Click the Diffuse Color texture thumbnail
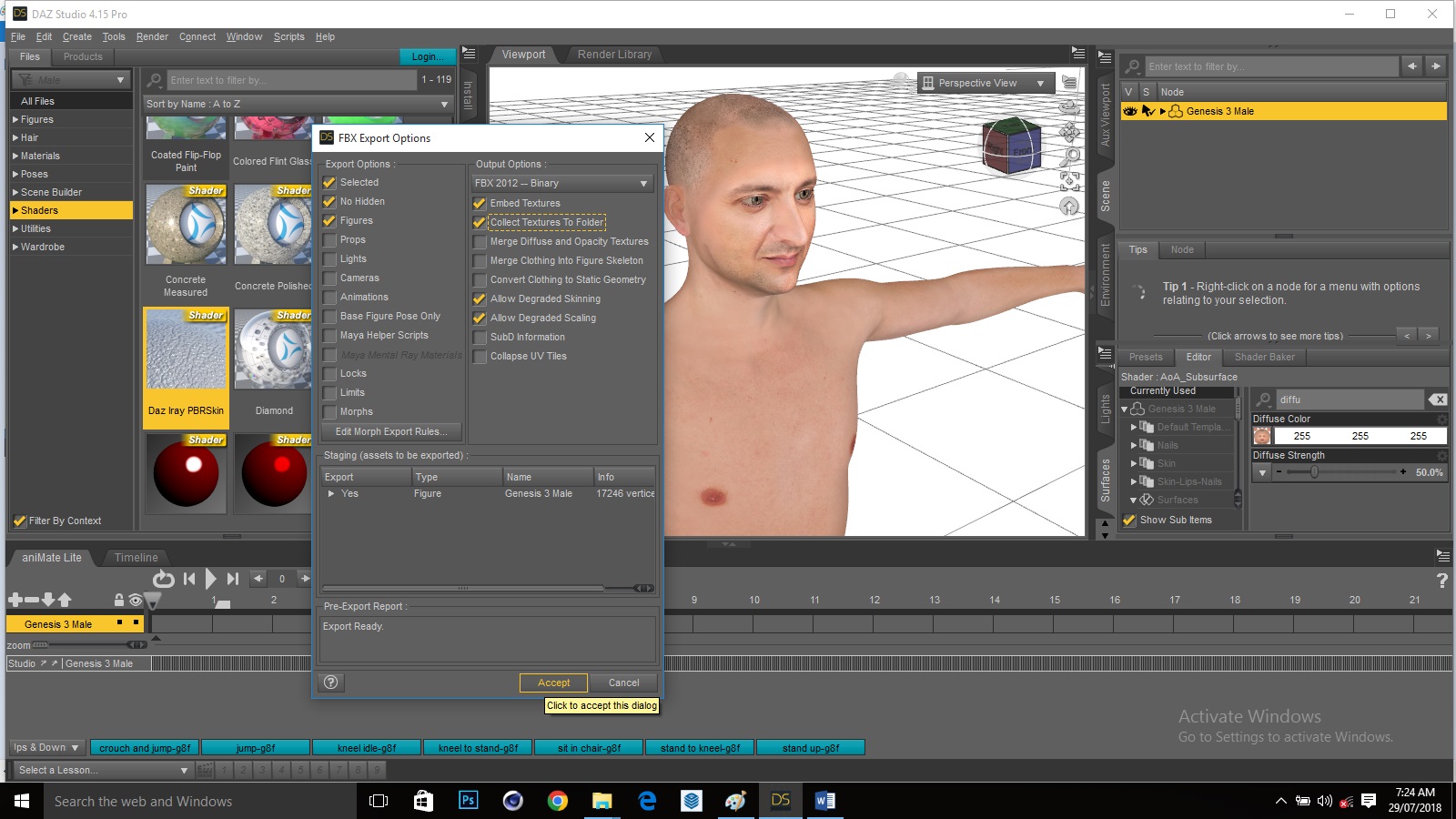Image resolution: width=1456 pixels, height=819 pixels. 1262,436
